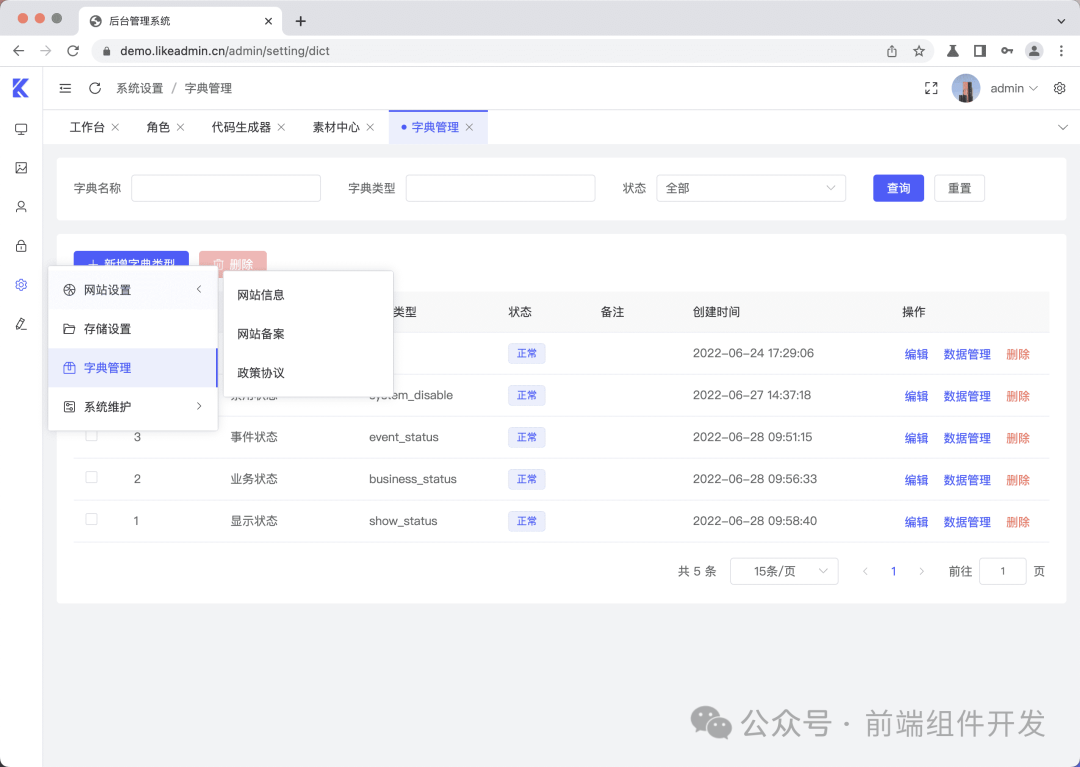1080x767 pixels.
Task: Select the material center image icon in sidebar
Action: tap(20, 168)
